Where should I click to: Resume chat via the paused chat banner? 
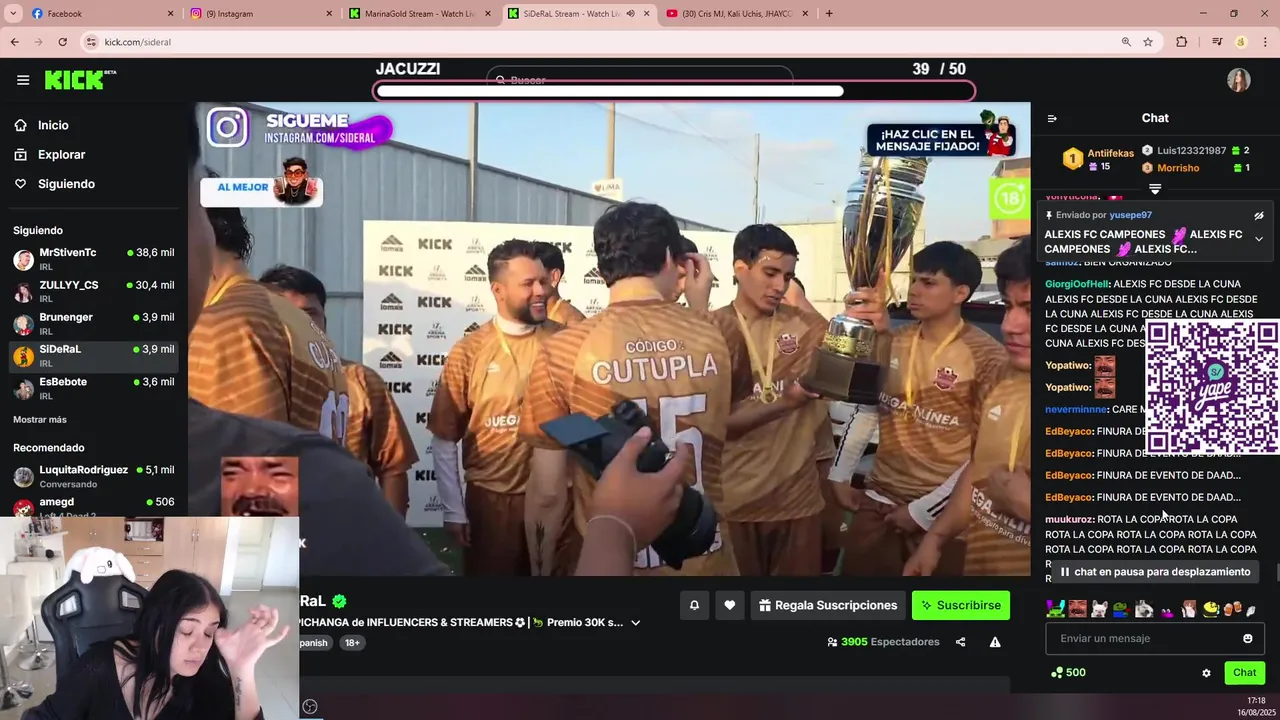click(1154, 572)
